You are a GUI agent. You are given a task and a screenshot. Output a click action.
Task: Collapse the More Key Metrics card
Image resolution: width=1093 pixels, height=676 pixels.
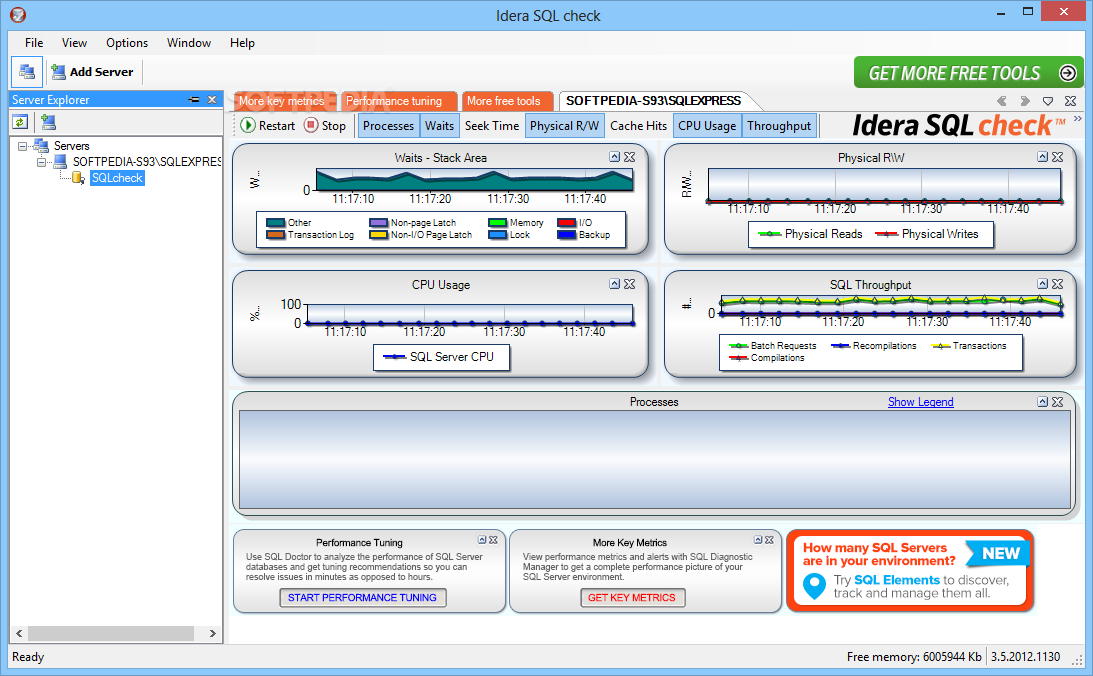[758, 539]
